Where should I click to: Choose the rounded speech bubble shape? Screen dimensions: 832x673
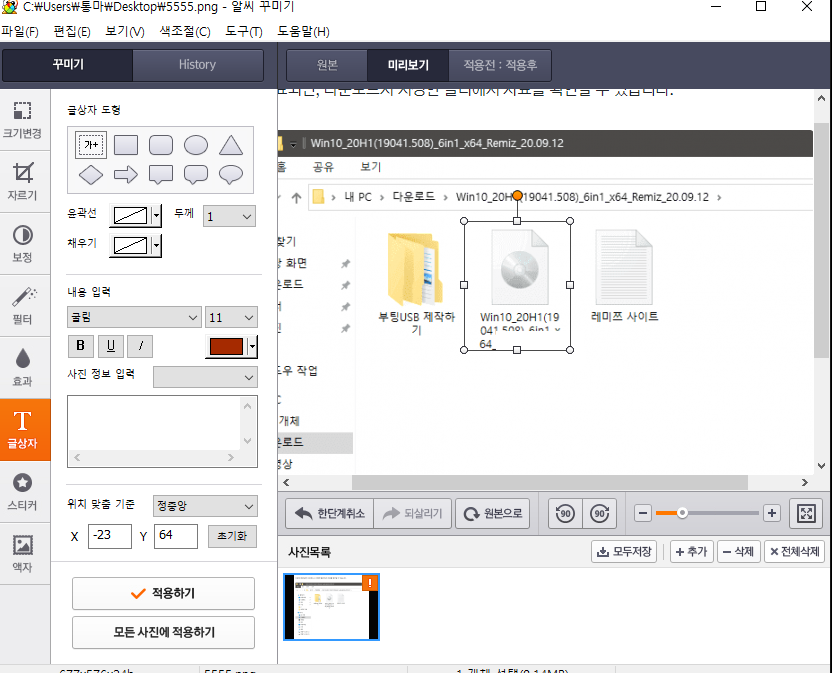point(196,175)
